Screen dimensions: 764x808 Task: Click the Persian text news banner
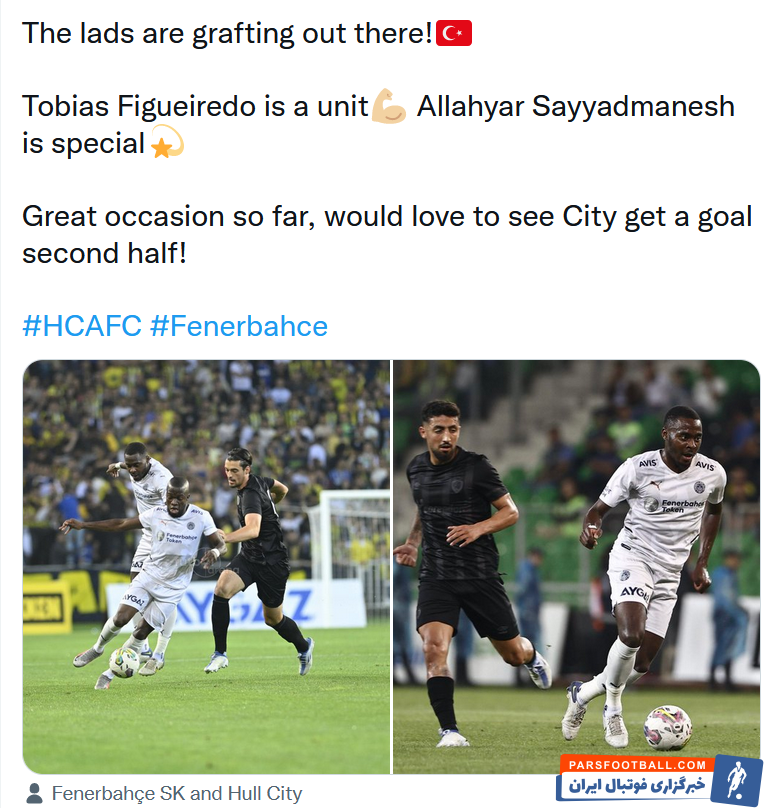[x=636, y=786]
